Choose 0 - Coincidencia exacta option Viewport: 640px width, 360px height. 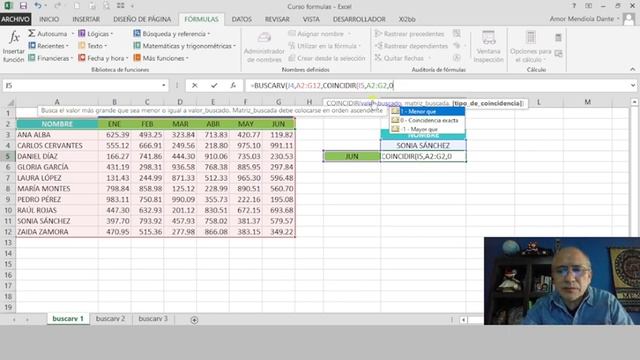(427, 120)
